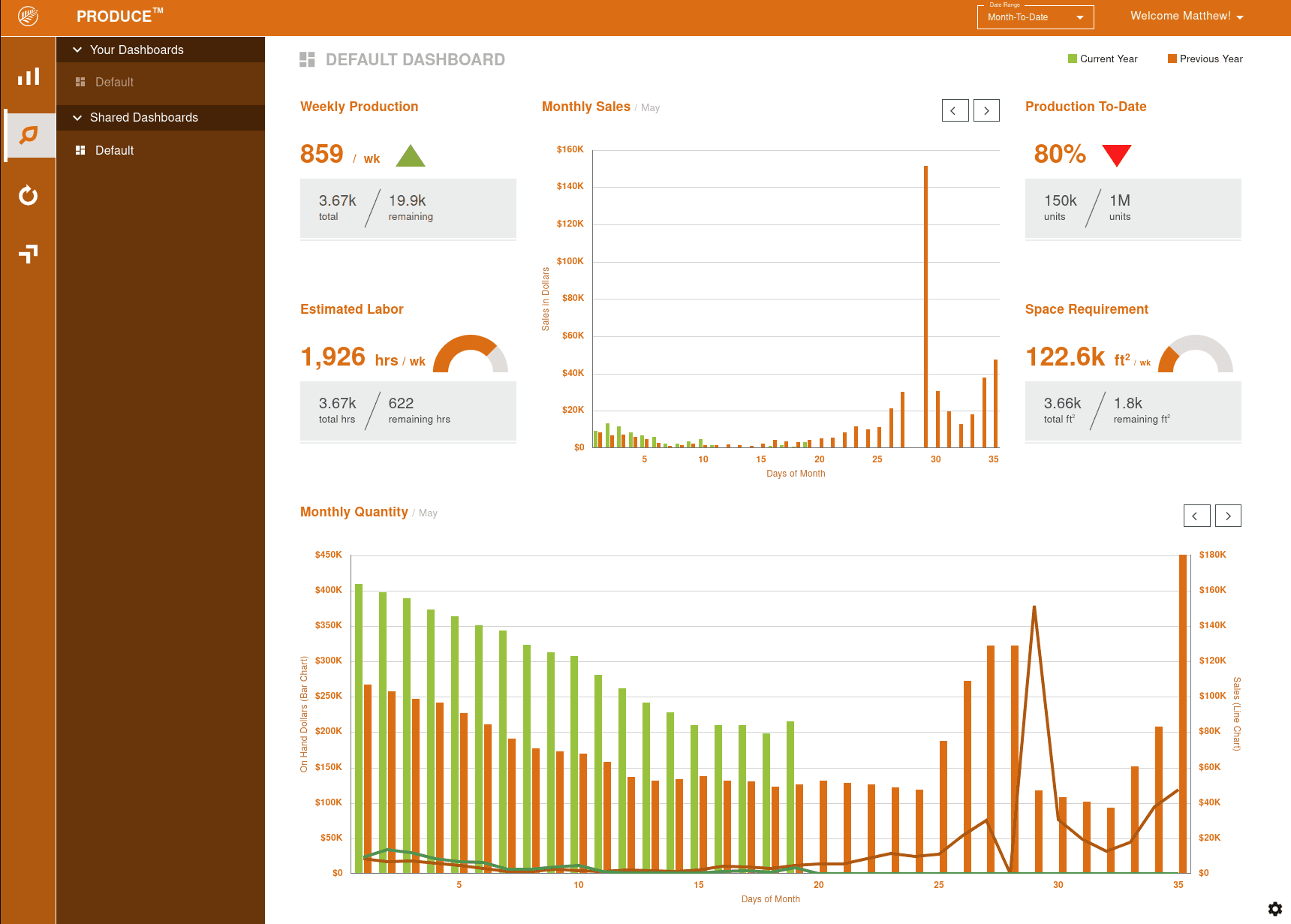Image resolution: width=1291 pixels, height=924 pixels.
Task: Open the Welcome Matthew account menu
Action: tap(1186, 16)
